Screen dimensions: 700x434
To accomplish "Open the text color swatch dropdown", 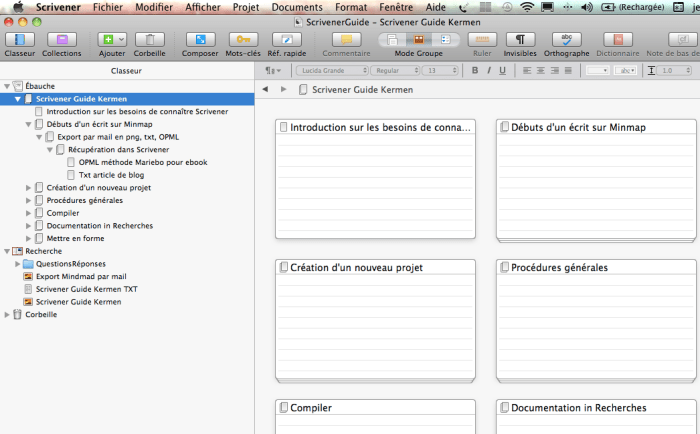I will pyautogui.click(x=598, y=71).
